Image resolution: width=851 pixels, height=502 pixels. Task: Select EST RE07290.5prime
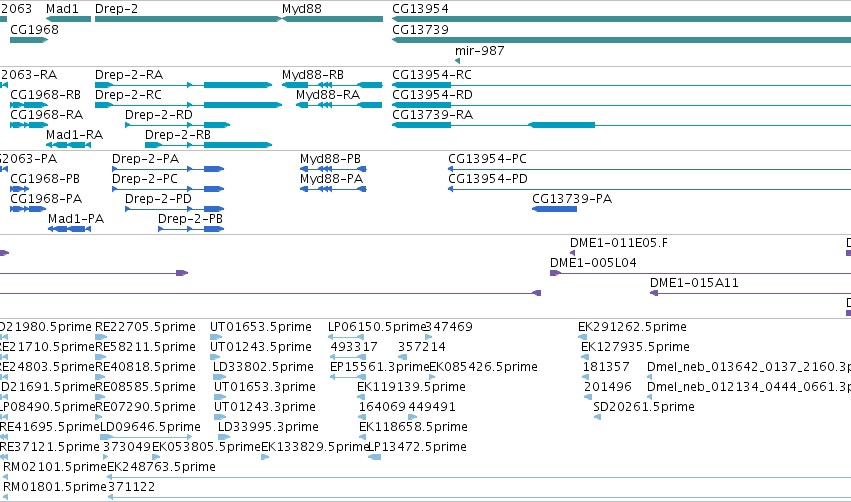(x=99, y=417)
